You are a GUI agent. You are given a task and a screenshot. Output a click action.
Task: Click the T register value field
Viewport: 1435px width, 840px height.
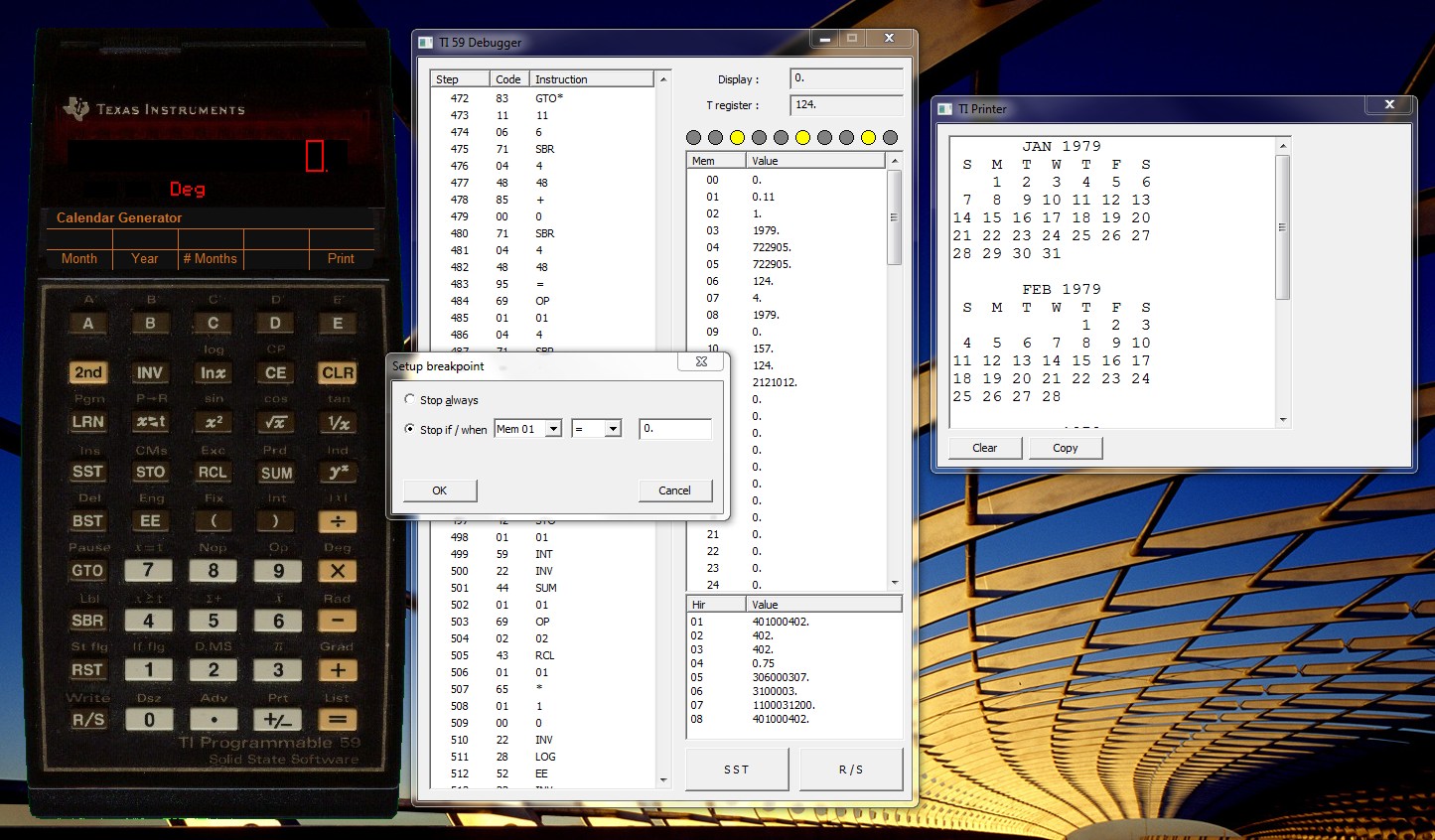pyautogui.click(x=847, y=104)
